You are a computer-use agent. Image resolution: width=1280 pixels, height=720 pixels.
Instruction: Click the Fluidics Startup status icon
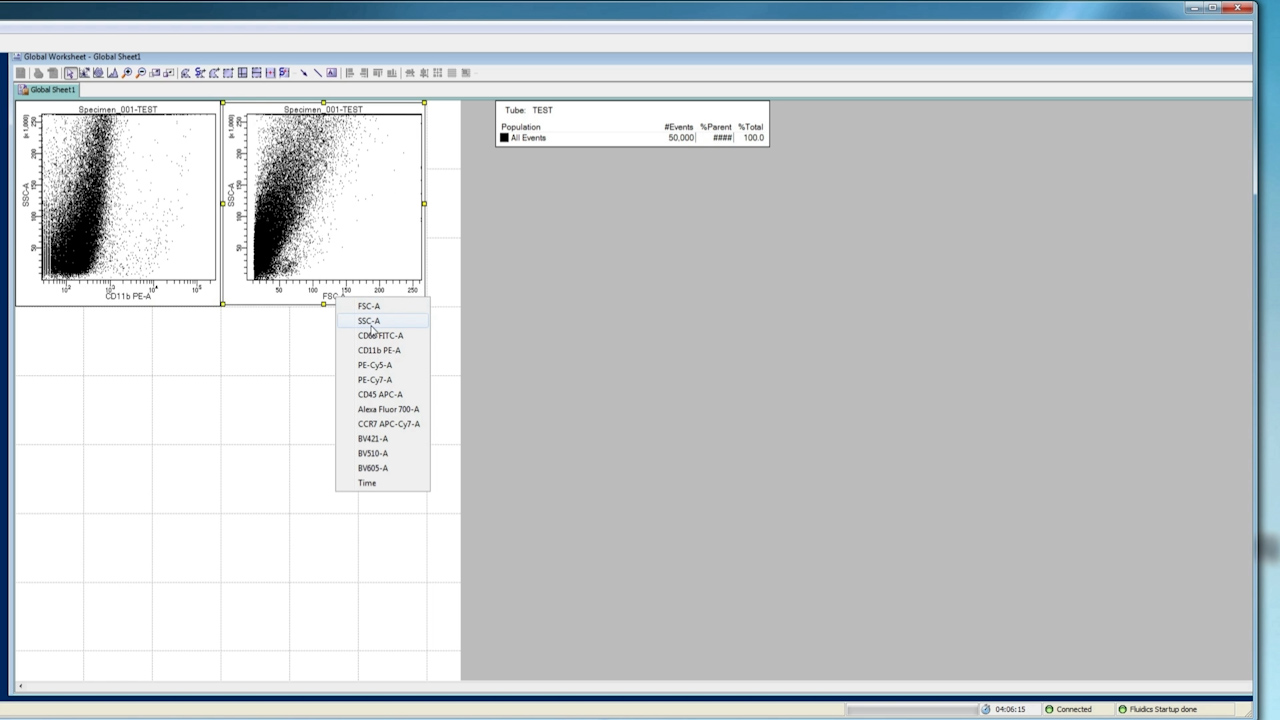[x=1122, y=709]
